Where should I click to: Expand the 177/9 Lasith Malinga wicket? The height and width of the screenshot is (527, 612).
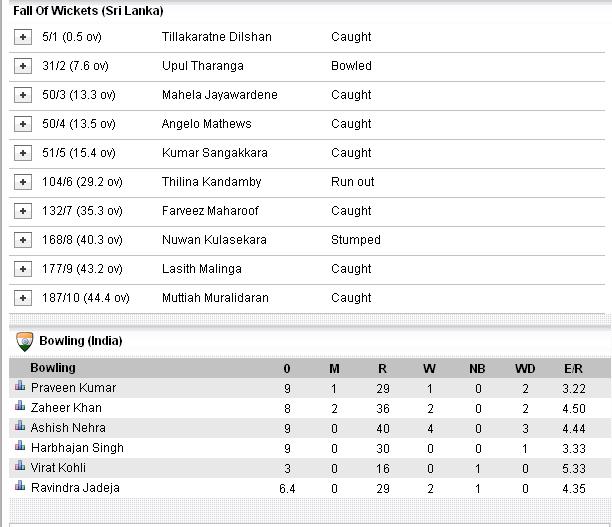(23, 269)
